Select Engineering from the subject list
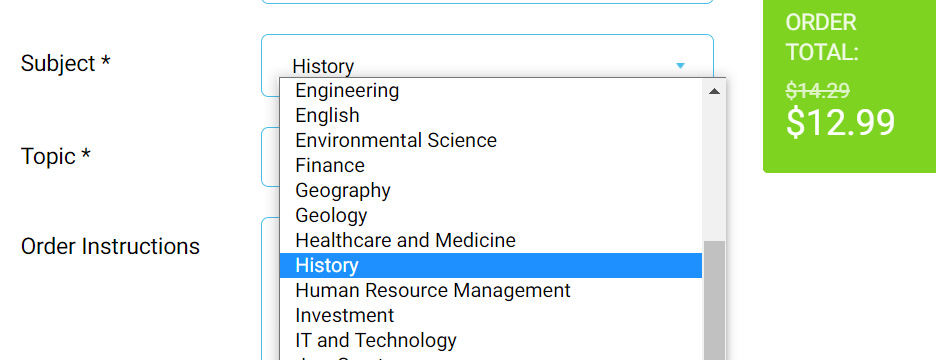This screenshot has width=936, height=360. (x=491, y=91)
